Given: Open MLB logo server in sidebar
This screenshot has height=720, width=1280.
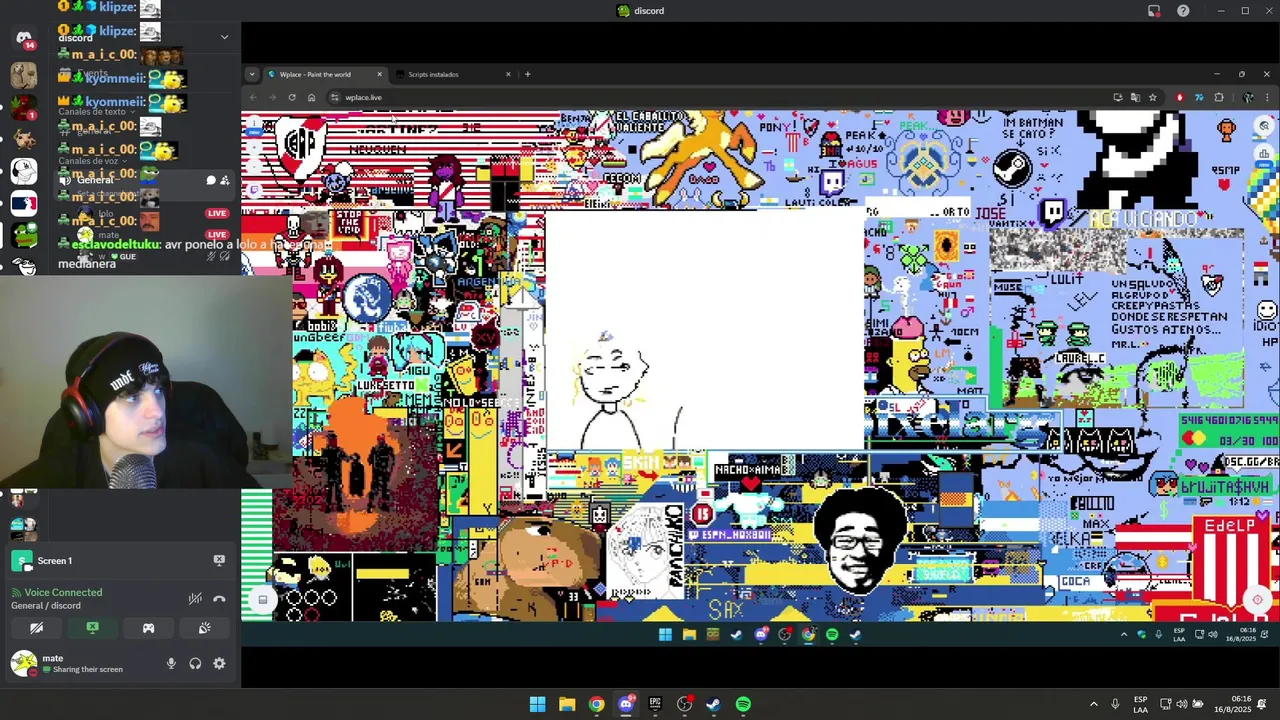Looking at the screenshot, I should tap(24, 203).
